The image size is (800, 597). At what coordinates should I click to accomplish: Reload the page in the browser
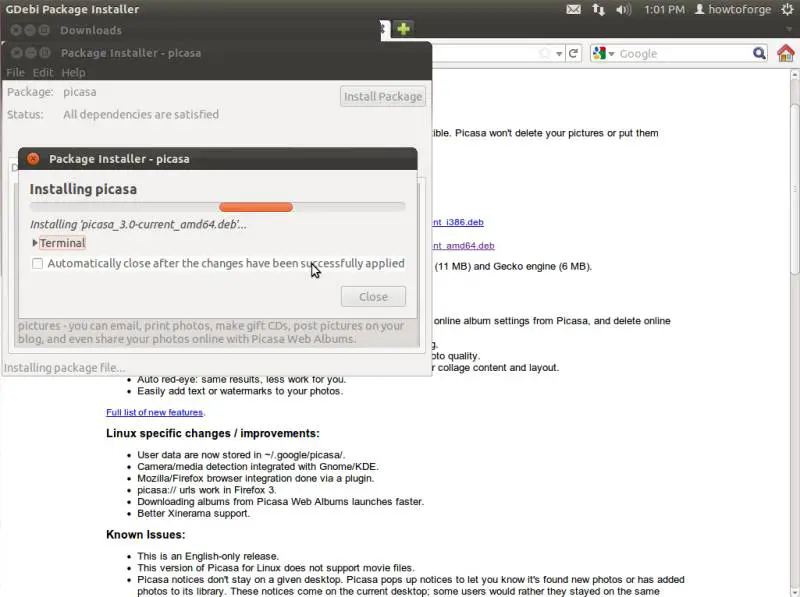point(573,53)
